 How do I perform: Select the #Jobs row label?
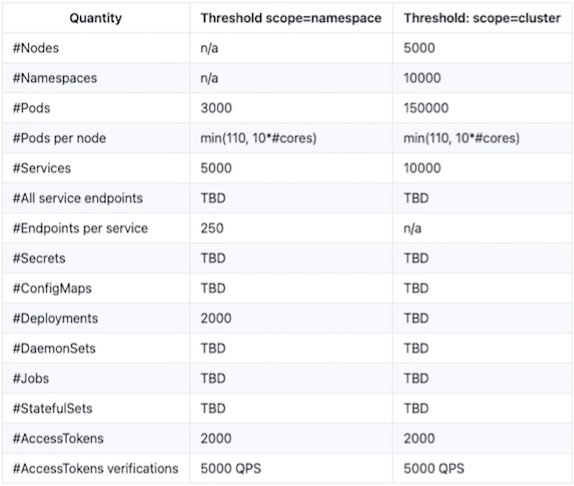pyautogui.click(x=31, y=378)
